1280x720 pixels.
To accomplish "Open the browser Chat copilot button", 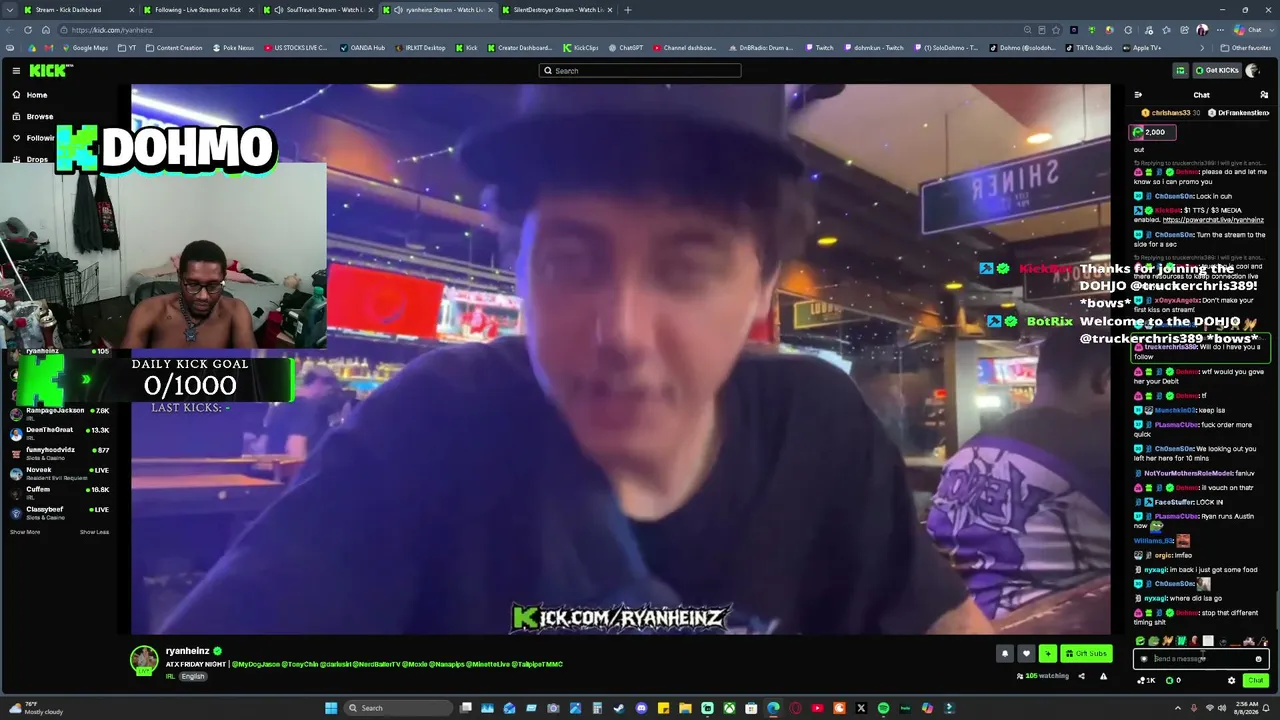I will 1248,30.
